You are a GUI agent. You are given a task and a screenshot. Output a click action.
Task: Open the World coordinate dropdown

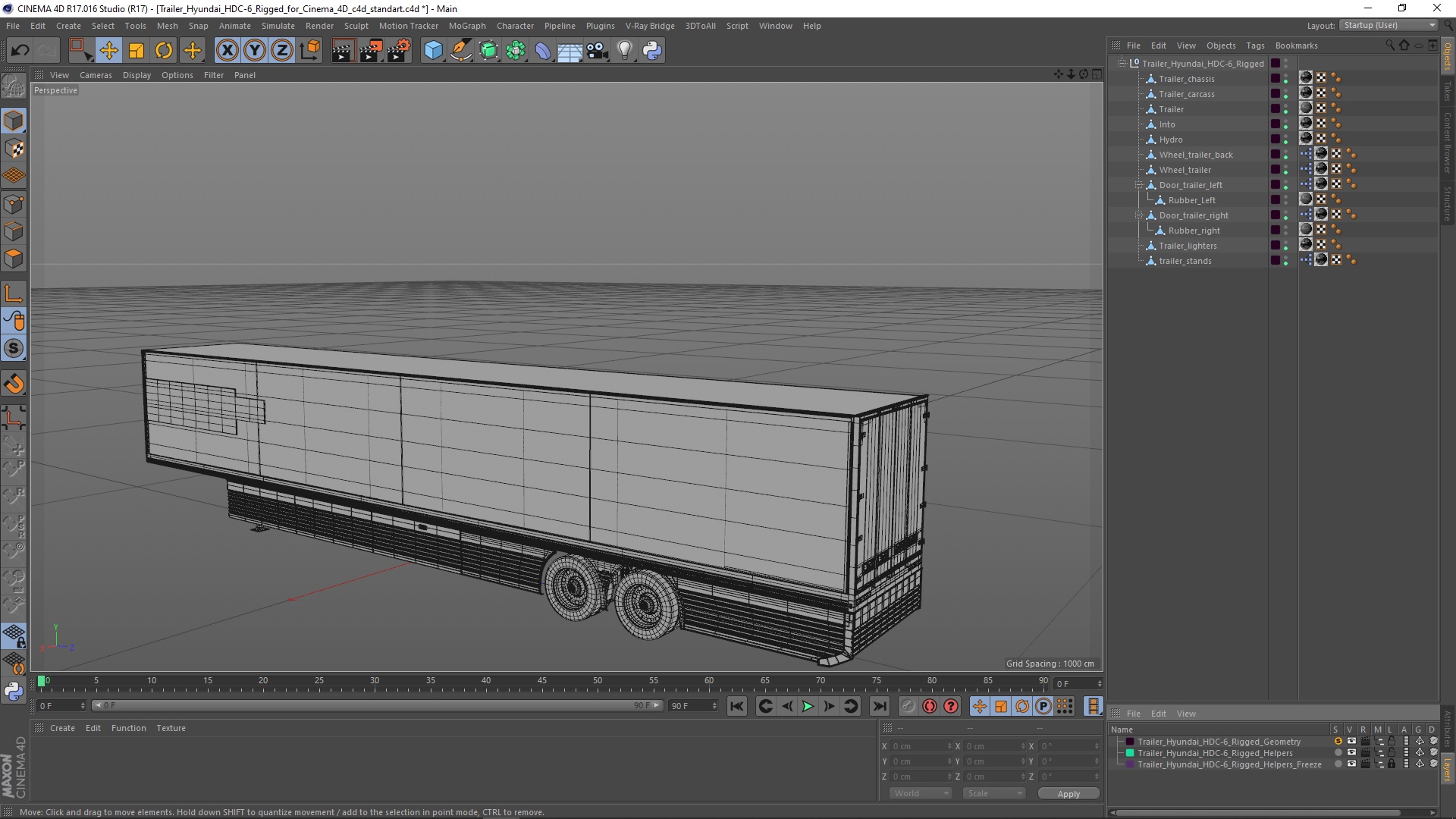click(920, 793)
